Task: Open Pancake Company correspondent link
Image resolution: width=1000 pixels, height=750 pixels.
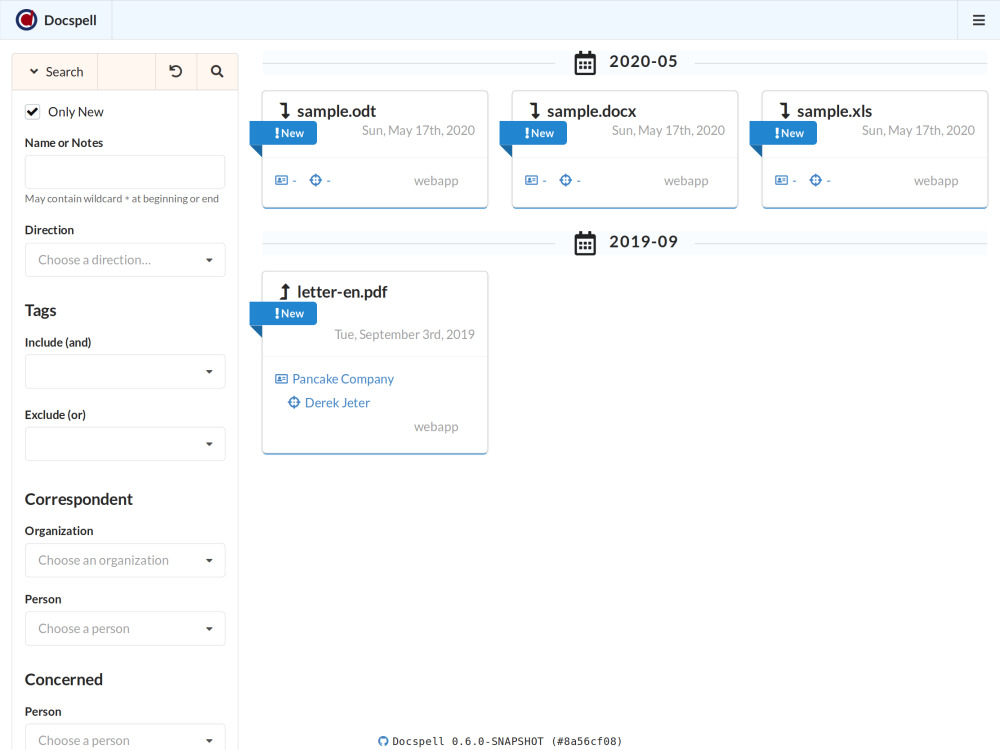Action: pos(343,379)
